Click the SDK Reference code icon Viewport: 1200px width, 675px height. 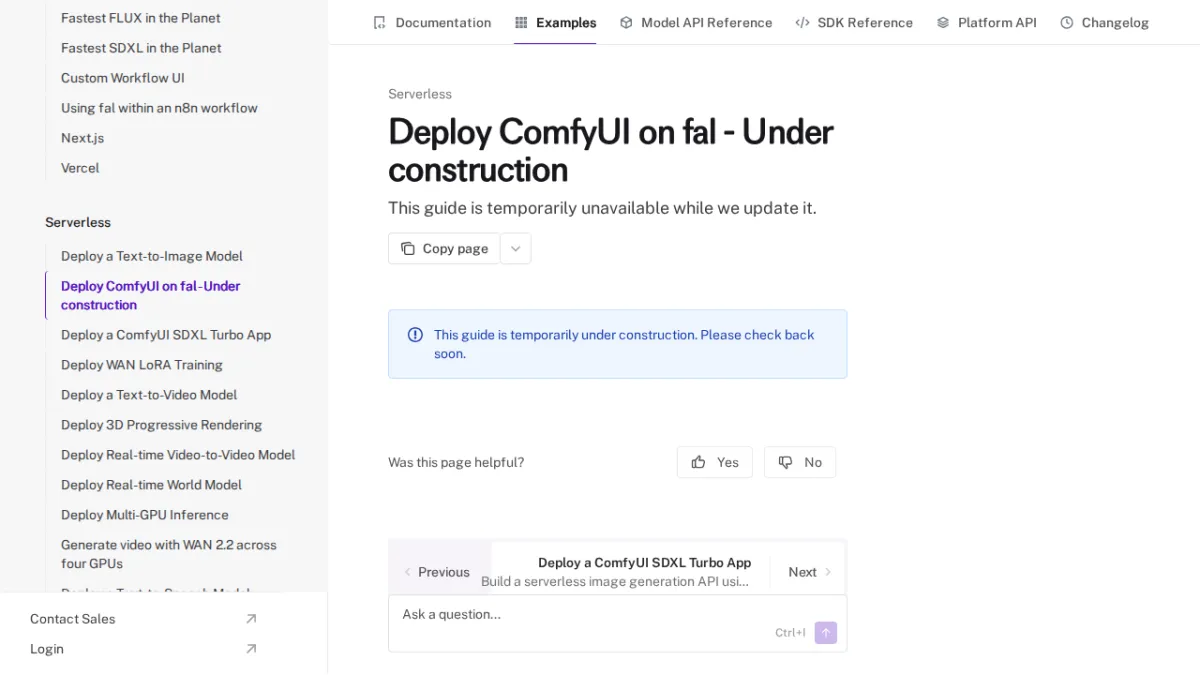tap(802, 22)
